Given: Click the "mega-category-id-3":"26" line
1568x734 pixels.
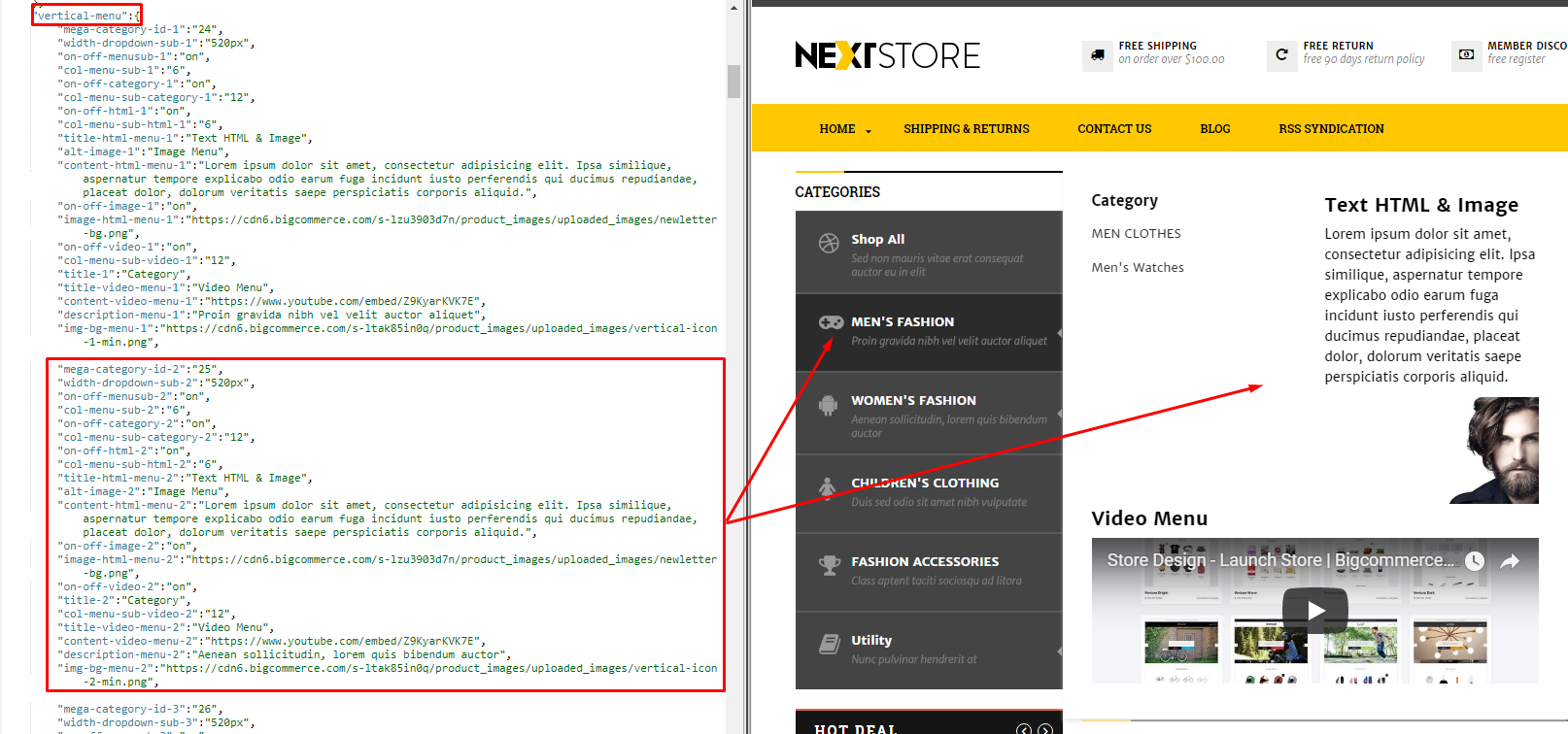Looking at the screenshot, I should pyautogui.click(x=140, y=709).
